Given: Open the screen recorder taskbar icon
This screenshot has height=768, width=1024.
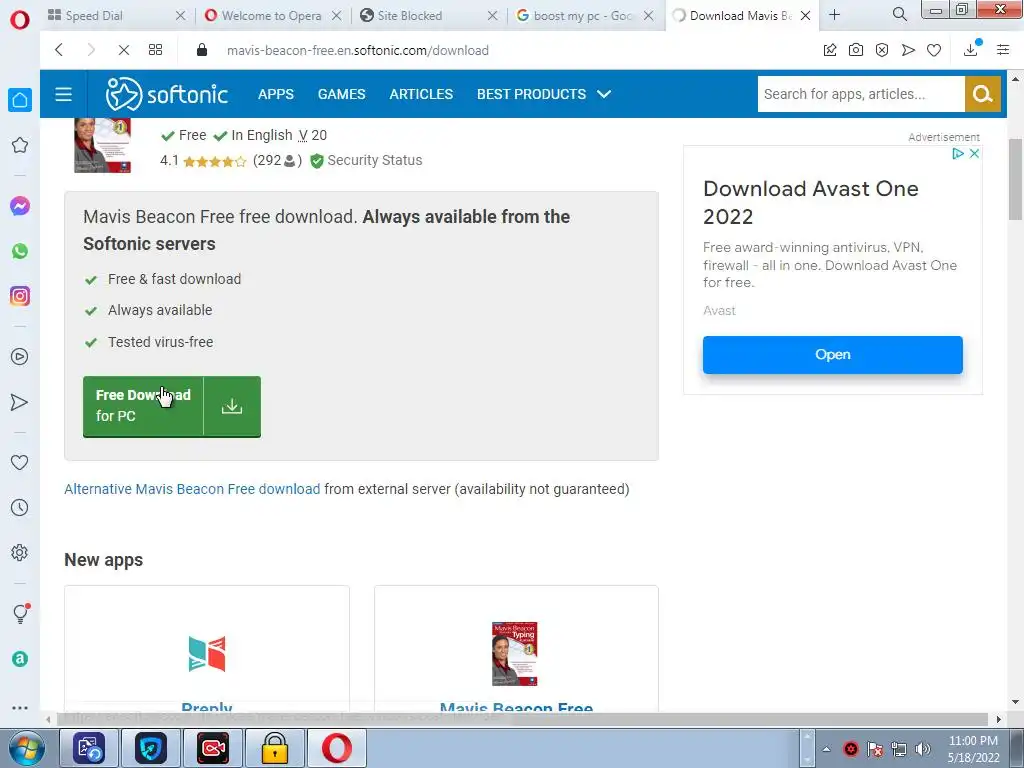Looking at the screenshot, I should pos(213,748).
